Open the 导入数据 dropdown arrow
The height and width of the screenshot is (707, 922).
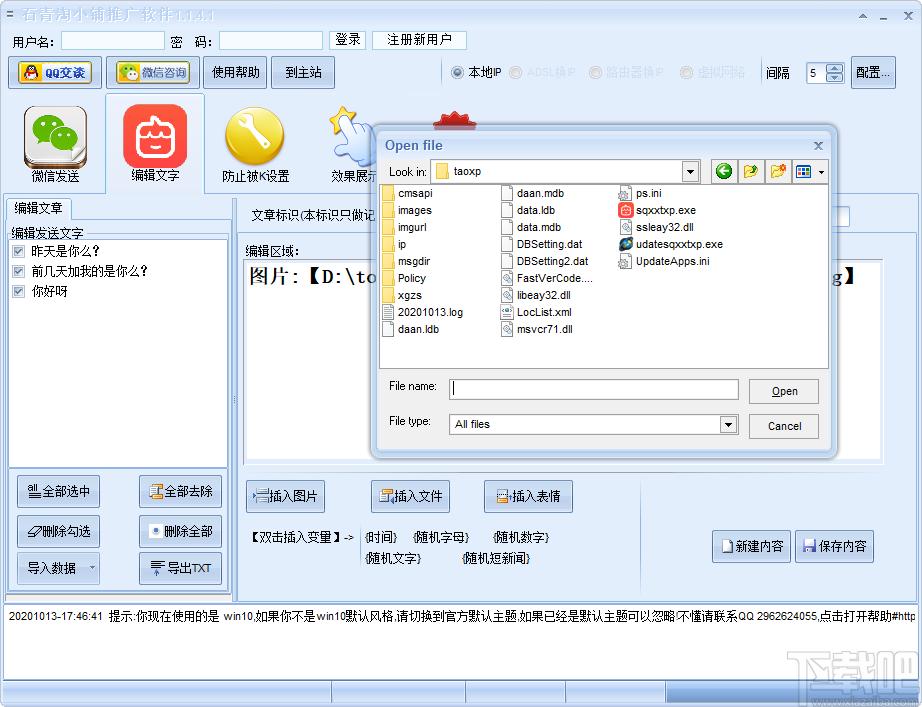(x=92, y=568)
